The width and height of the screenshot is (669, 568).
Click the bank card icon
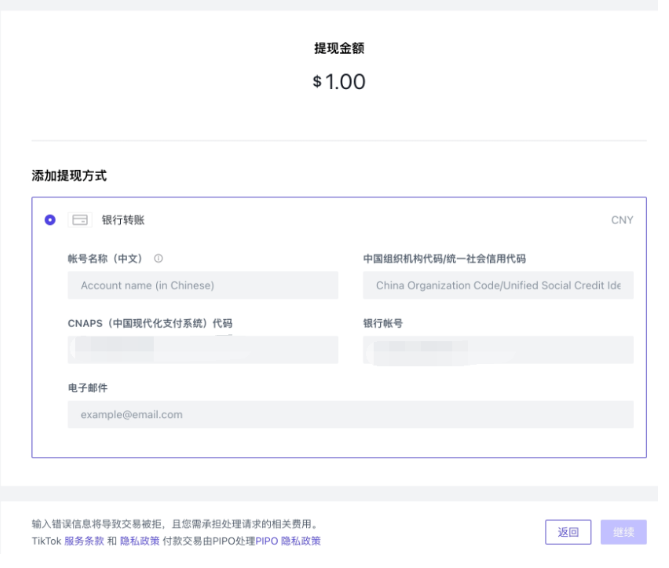81,220
